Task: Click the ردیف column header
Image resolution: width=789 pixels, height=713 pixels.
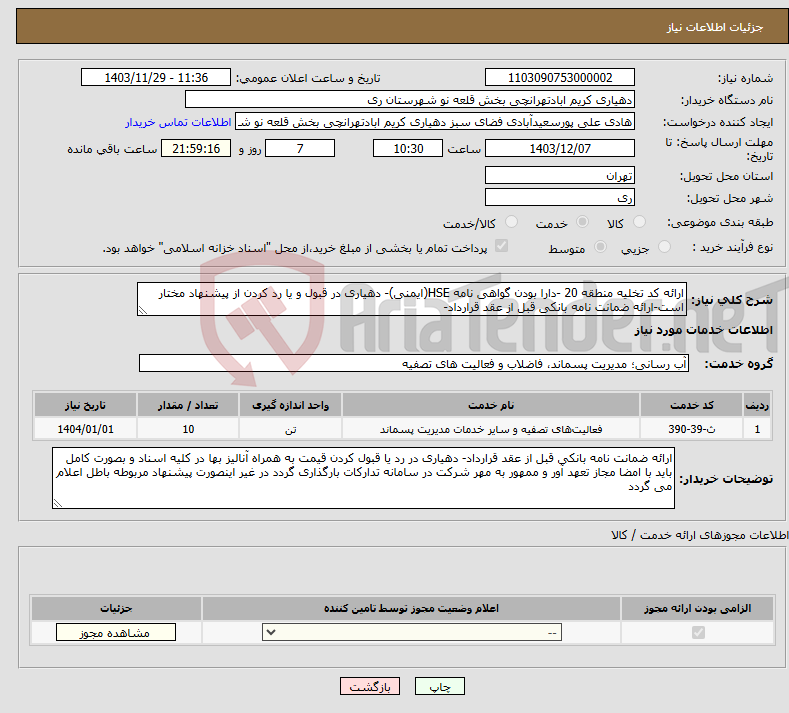Action: [757, 405]
